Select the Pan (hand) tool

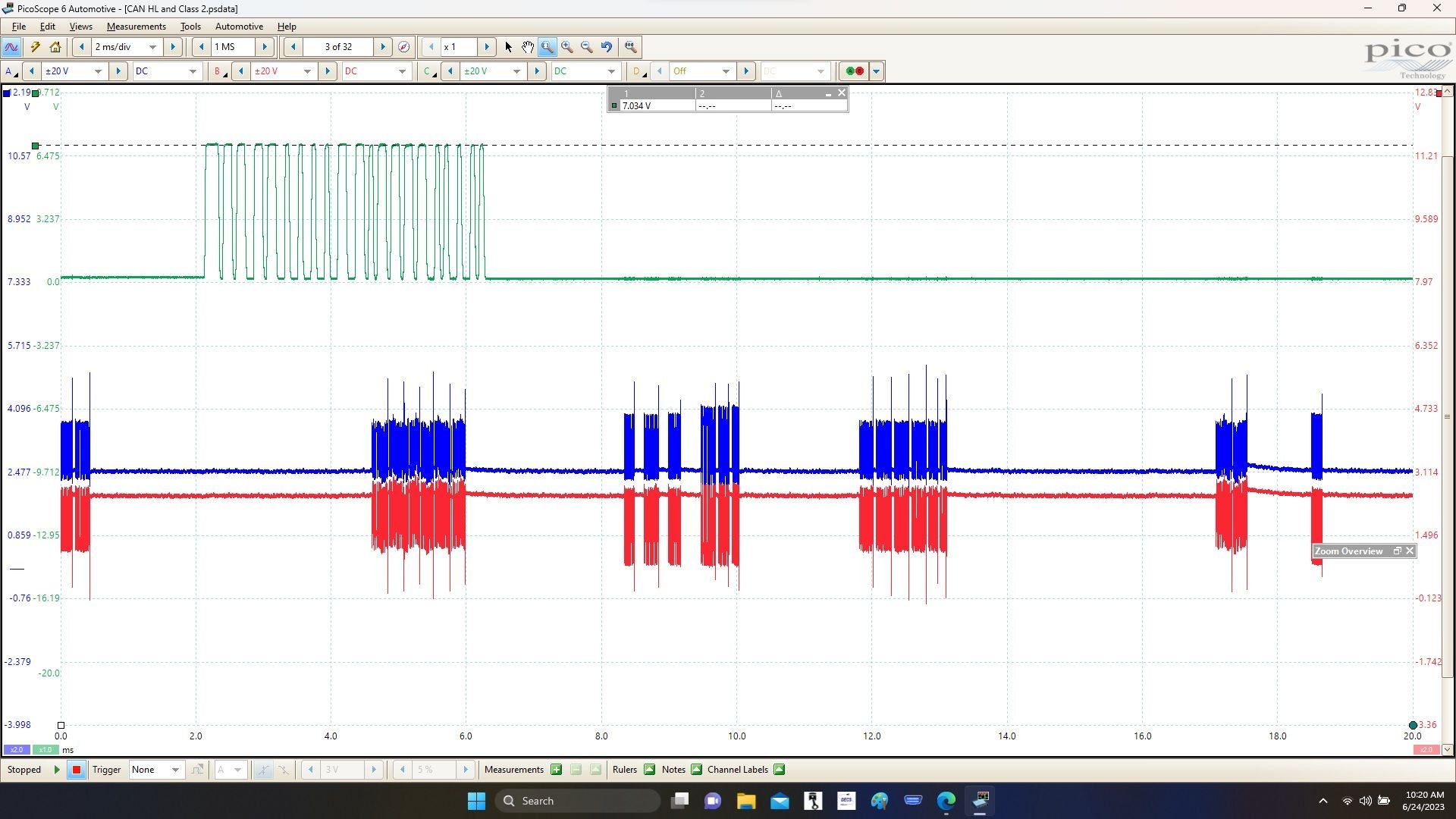tap(528, 46)
